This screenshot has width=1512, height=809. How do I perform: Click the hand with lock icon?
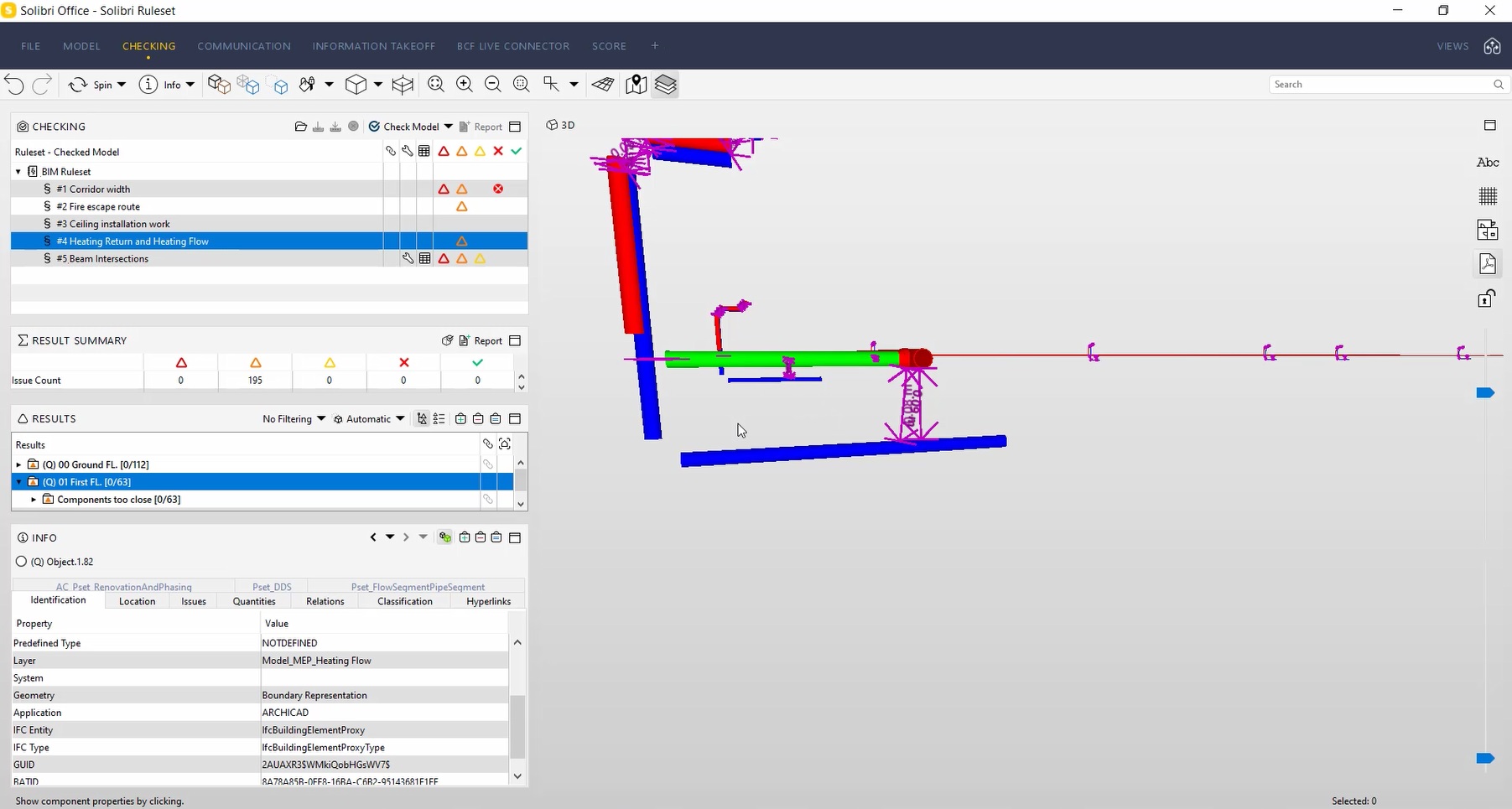point(307,85)
